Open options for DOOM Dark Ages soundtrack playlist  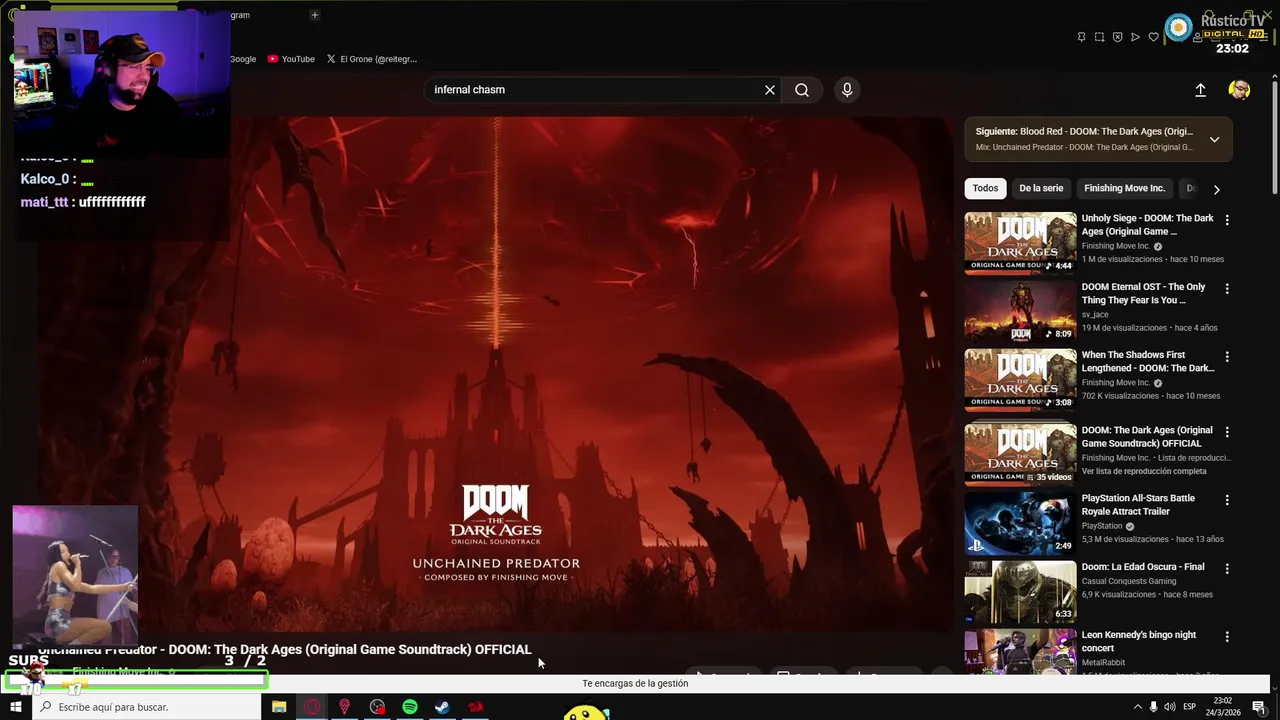click(x=1227, y=432)
